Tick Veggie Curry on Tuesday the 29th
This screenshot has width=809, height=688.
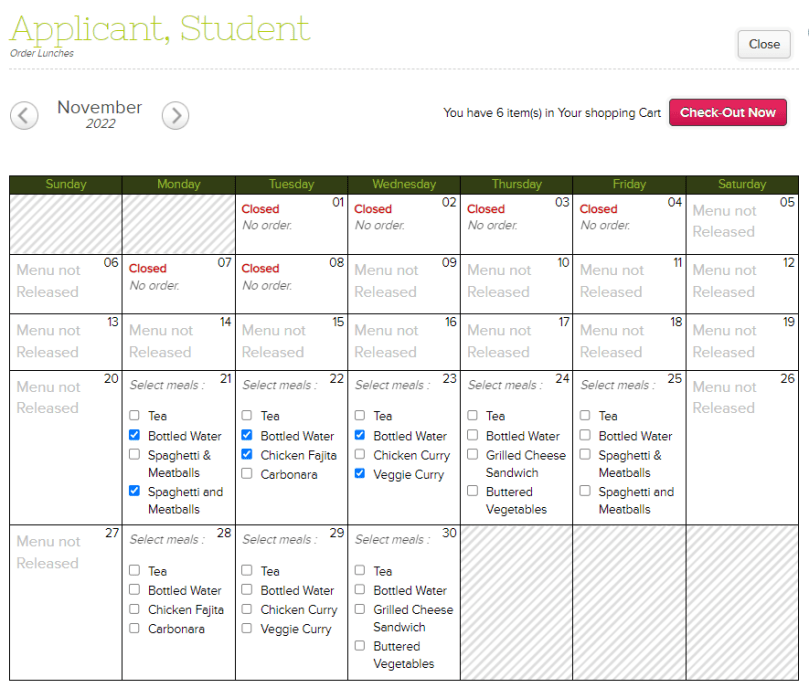coord(247,628)
